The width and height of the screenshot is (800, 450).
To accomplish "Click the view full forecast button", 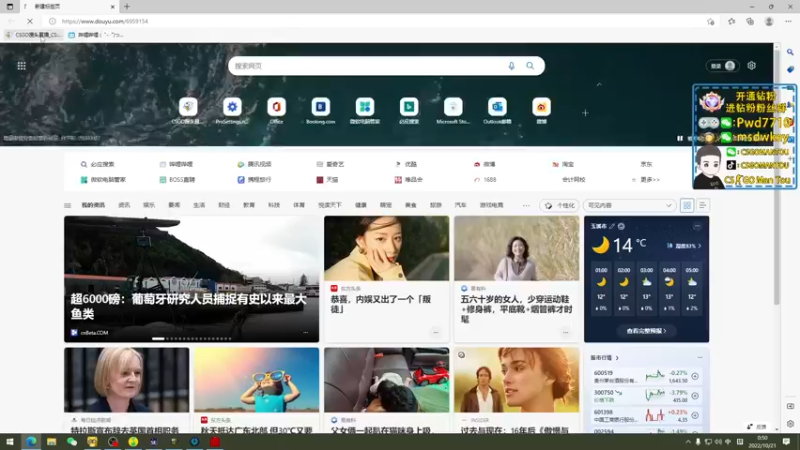I will 646,331.
